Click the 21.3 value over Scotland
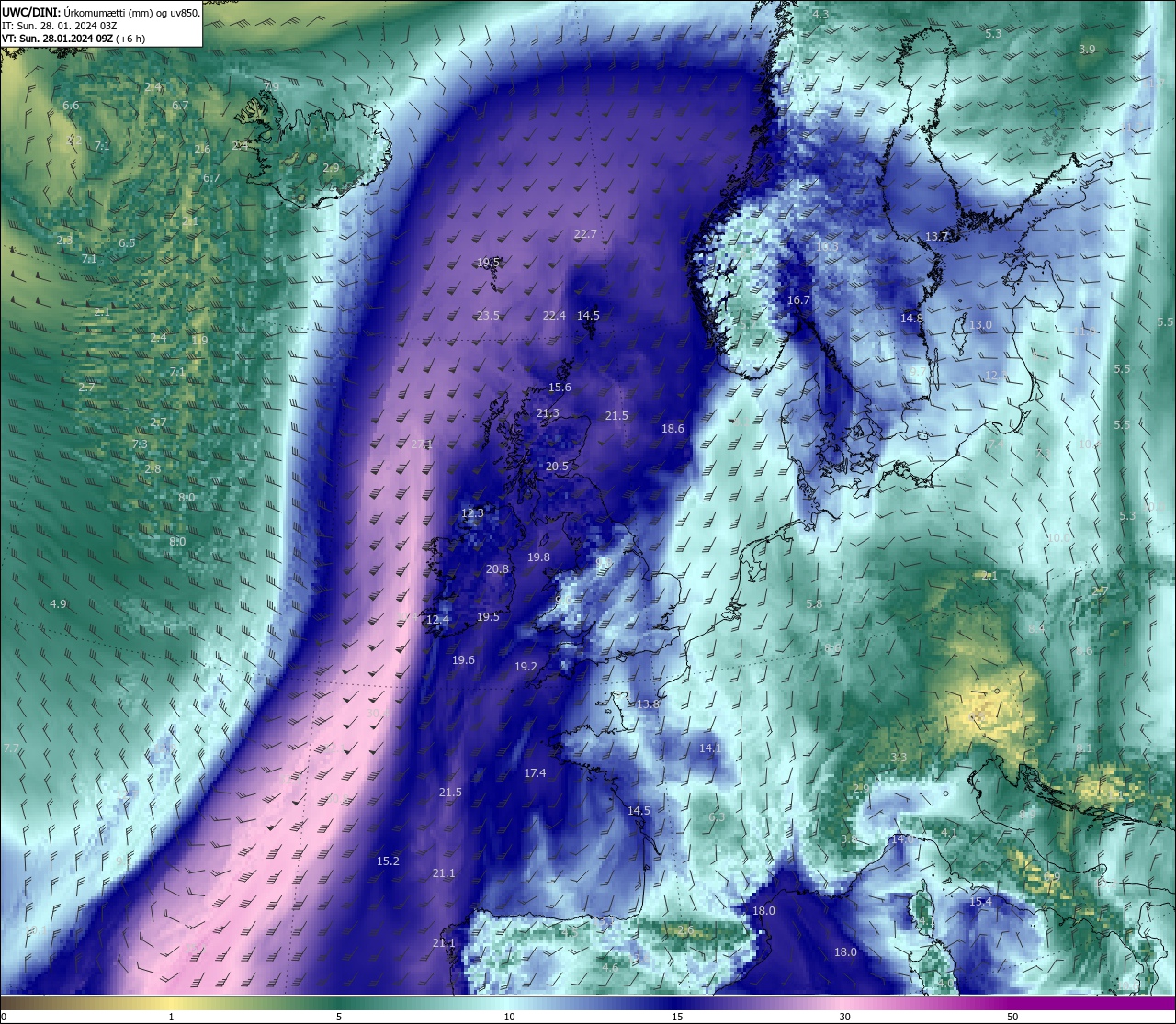1176x1024 pixels. [548, 414]
